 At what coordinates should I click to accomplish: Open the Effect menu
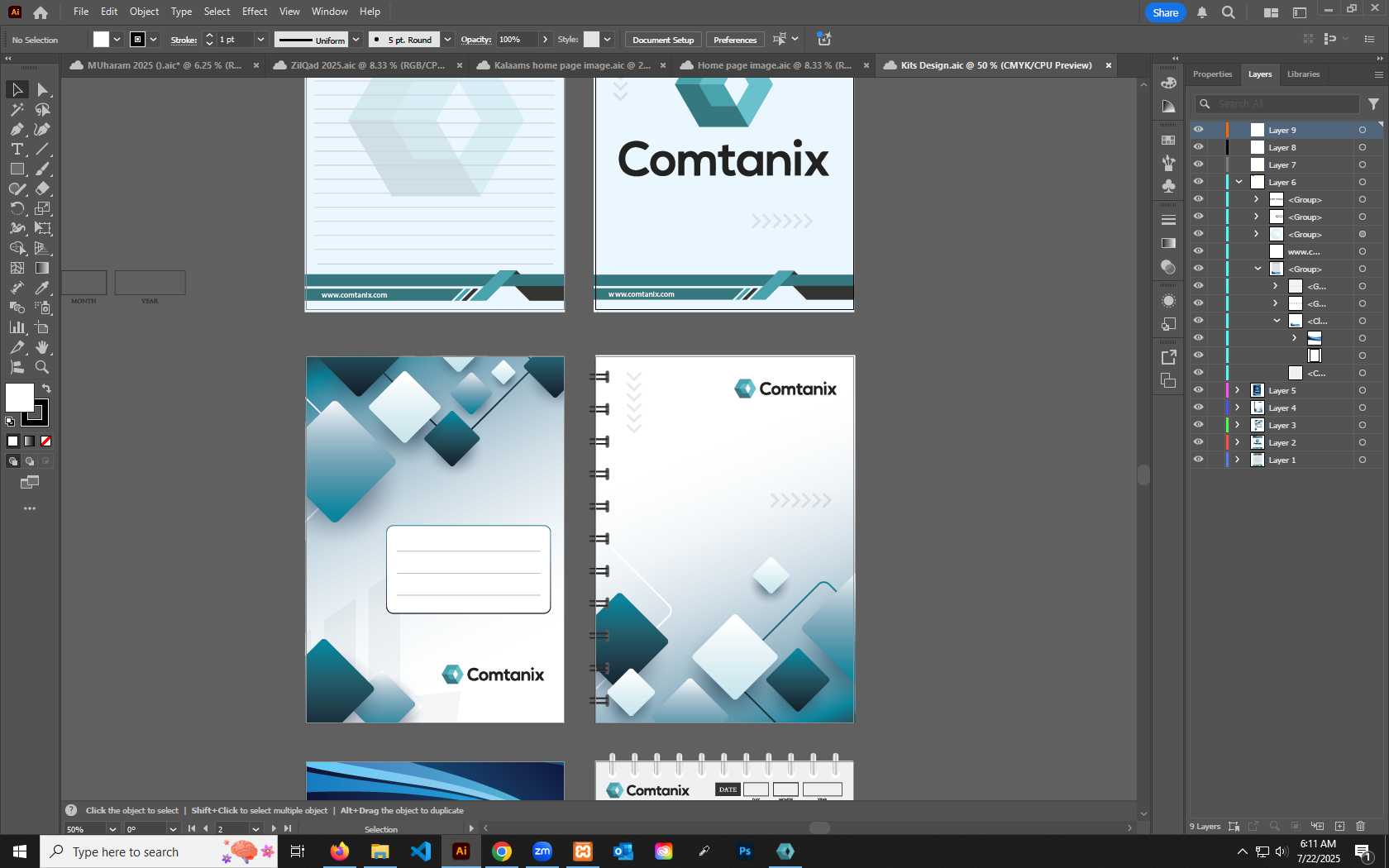point(255,12)
